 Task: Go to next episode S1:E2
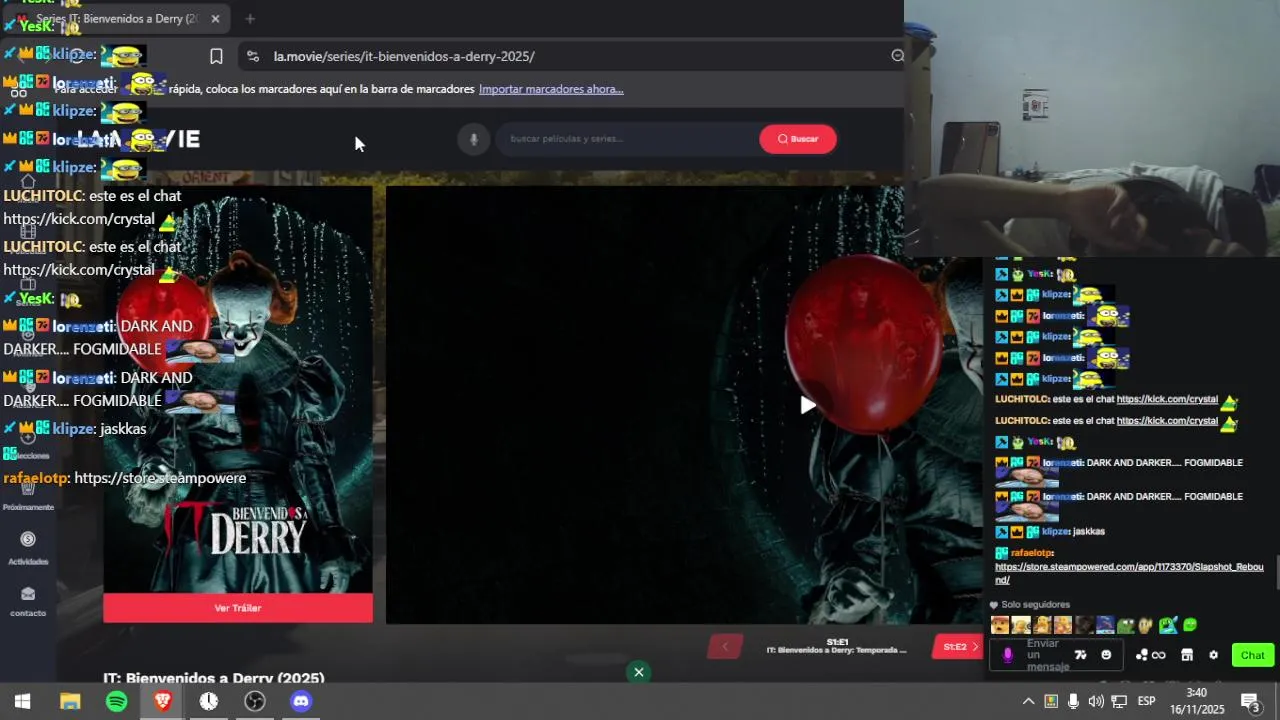[959, 647]
